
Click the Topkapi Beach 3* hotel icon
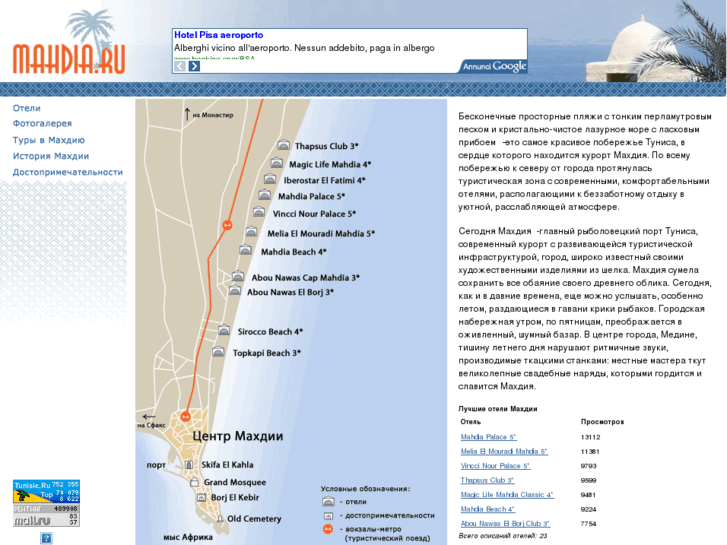pos(218,352)
